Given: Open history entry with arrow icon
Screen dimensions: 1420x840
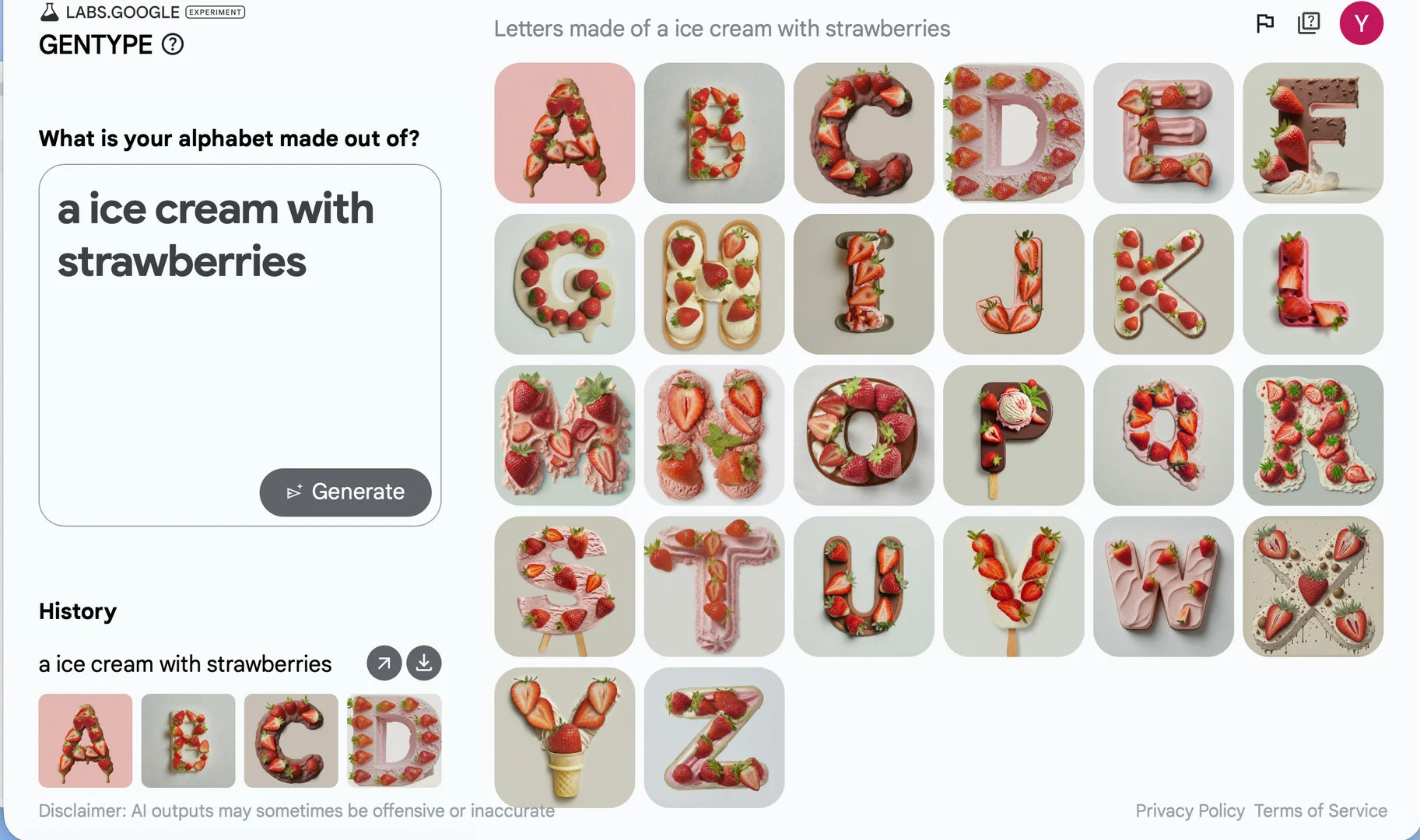Looking at the screenshot, I should click(384, 663).
